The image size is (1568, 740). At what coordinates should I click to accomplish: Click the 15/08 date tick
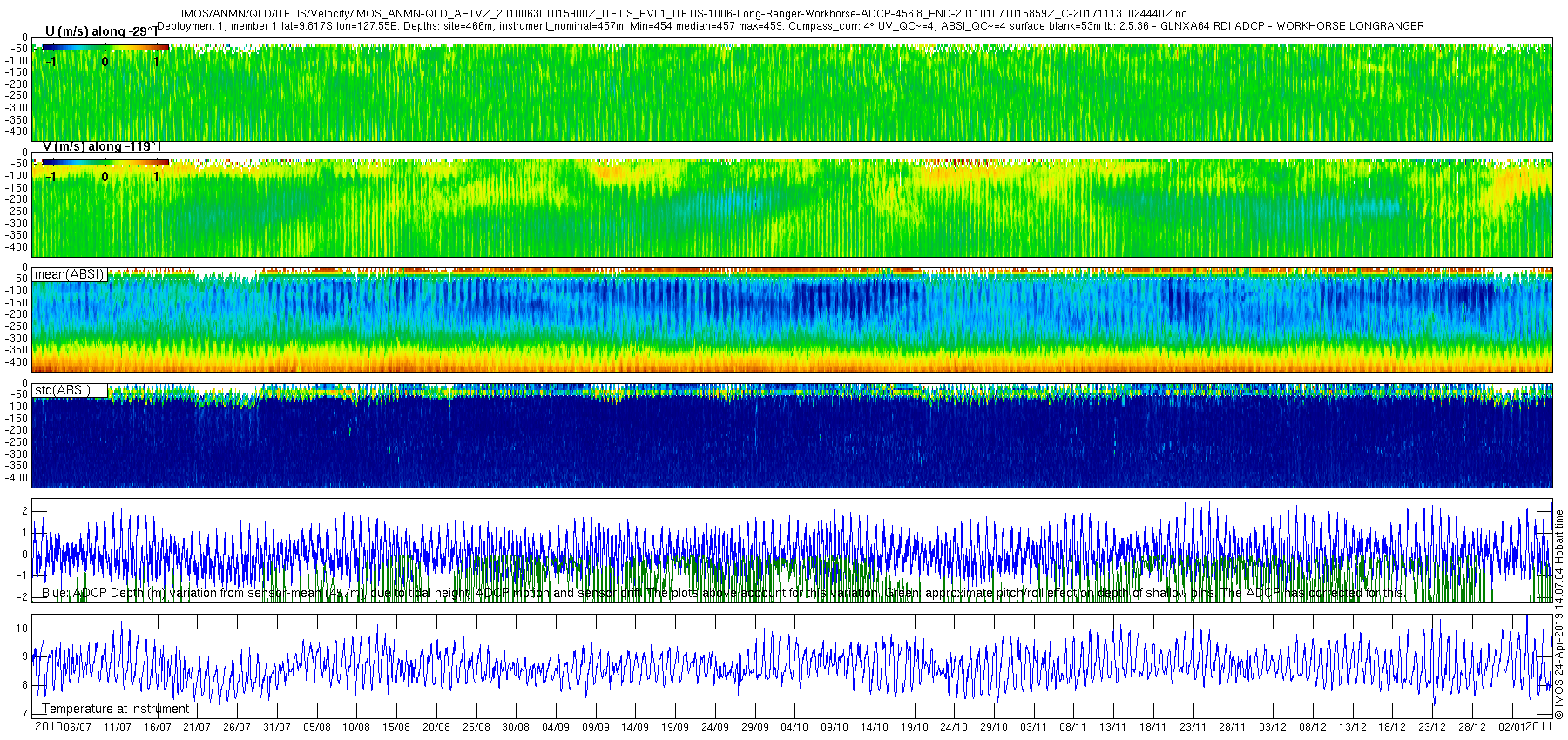coord(396,727)
